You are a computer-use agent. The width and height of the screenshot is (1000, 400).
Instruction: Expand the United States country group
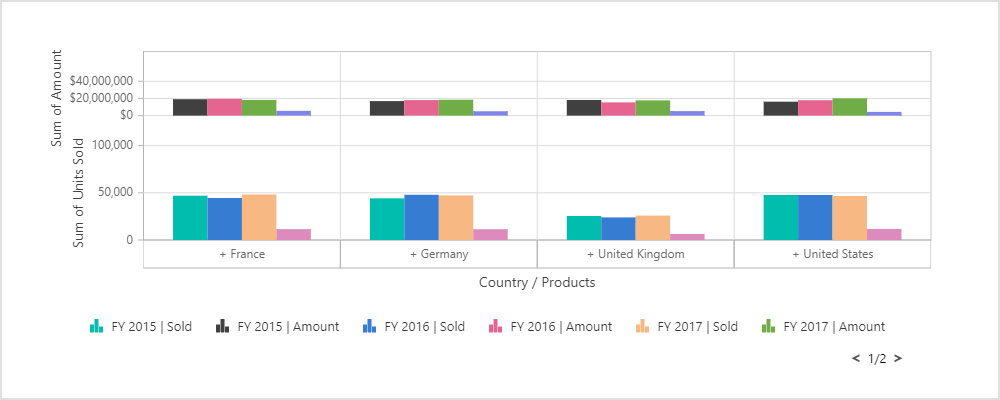832,255
